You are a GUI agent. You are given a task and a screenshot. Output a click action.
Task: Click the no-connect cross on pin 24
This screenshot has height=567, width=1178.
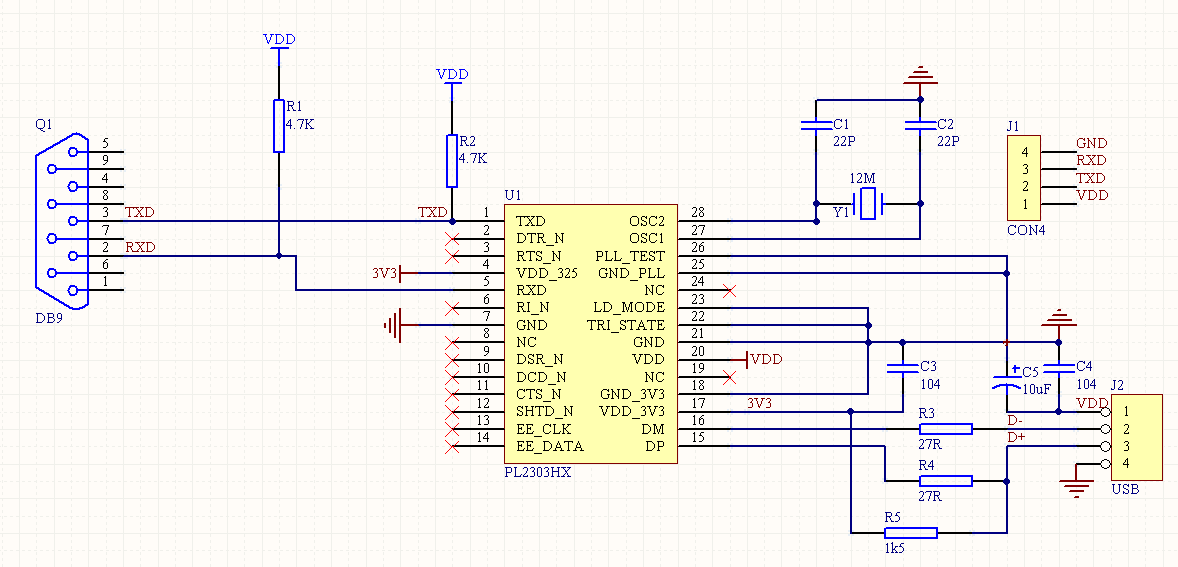(728, 290)
